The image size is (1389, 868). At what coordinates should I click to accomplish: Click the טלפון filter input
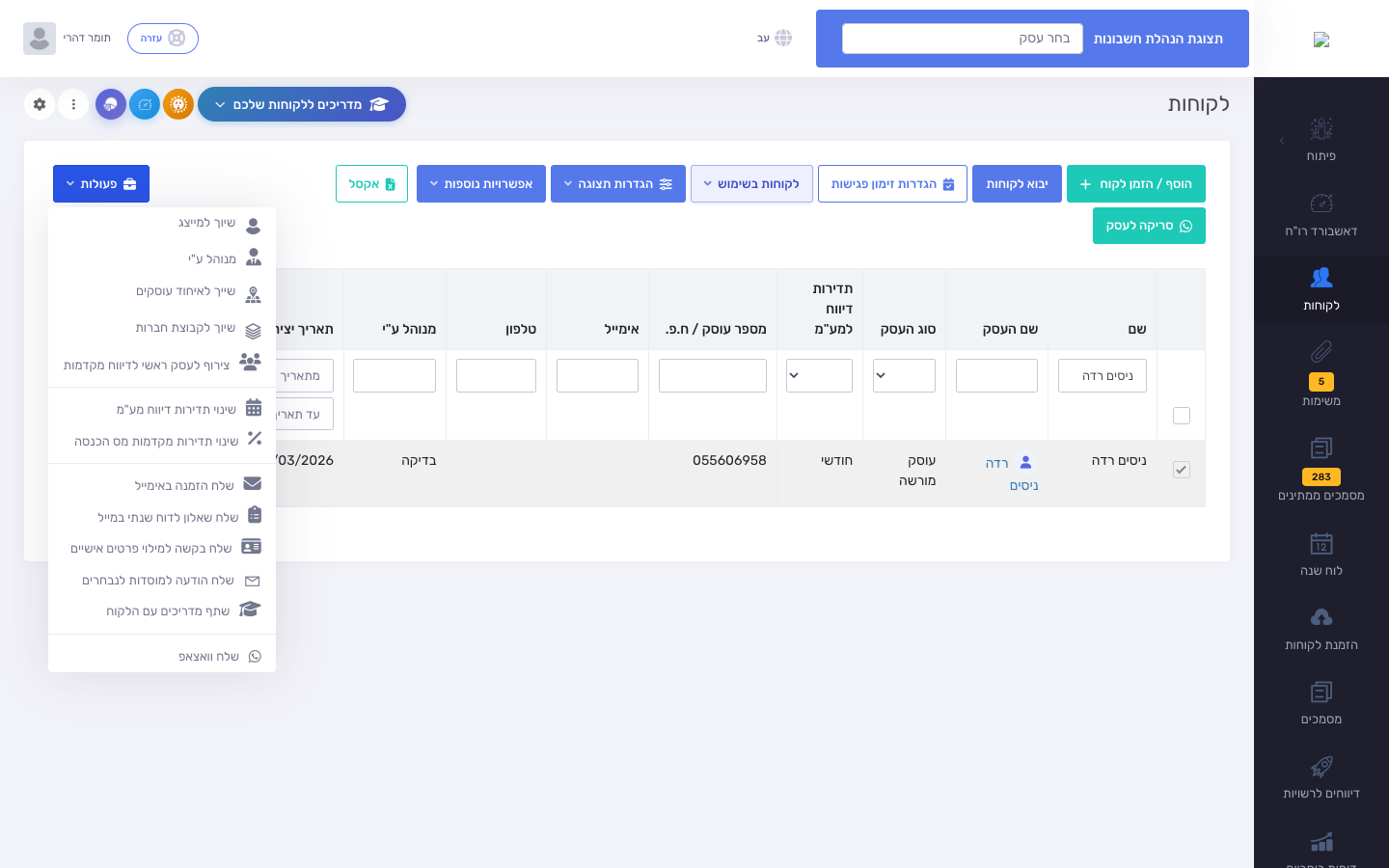[496, 375]
